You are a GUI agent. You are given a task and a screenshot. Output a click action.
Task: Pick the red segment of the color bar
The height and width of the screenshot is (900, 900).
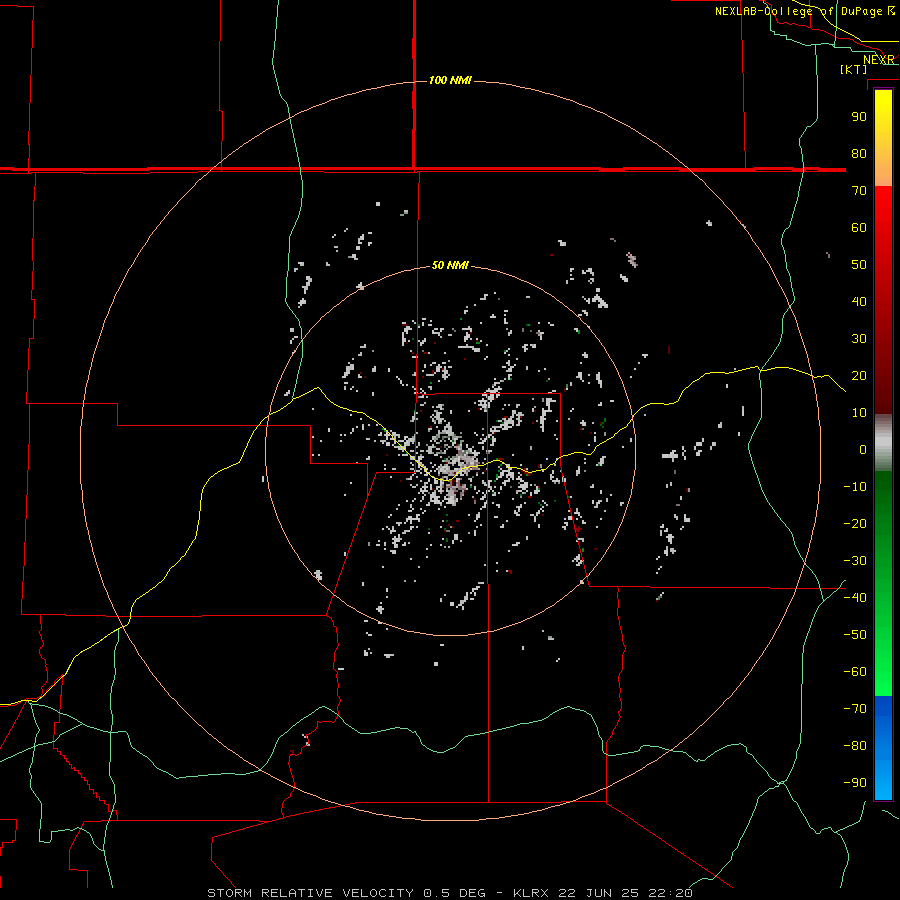point(883,300)
